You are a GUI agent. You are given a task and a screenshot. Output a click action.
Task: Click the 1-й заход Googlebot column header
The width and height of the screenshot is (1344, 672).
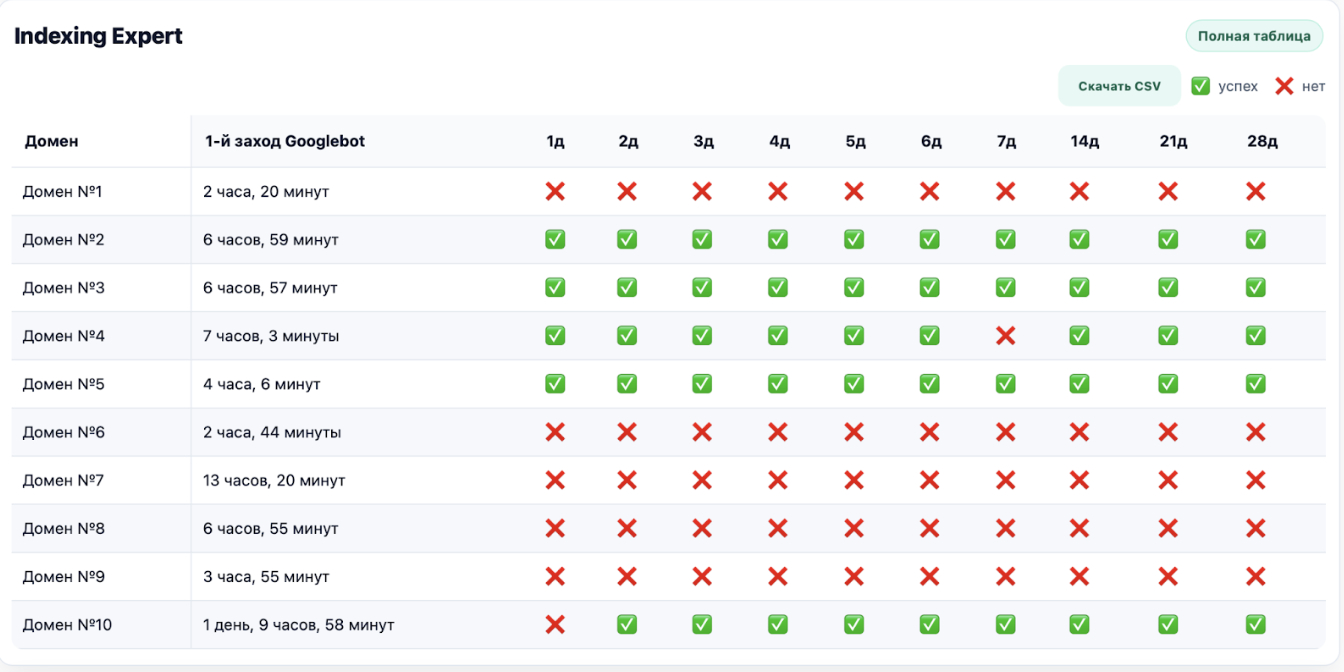coord(284,141)
